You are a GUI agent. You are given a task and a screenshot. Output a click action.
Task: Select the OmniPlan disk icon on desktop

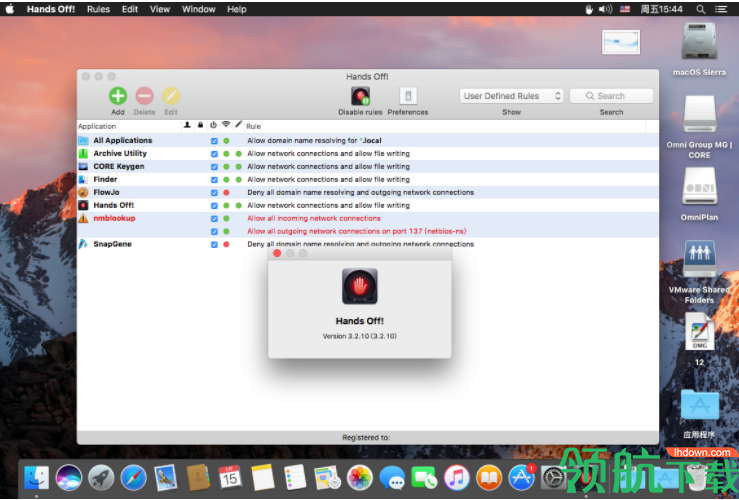point(699,187)
